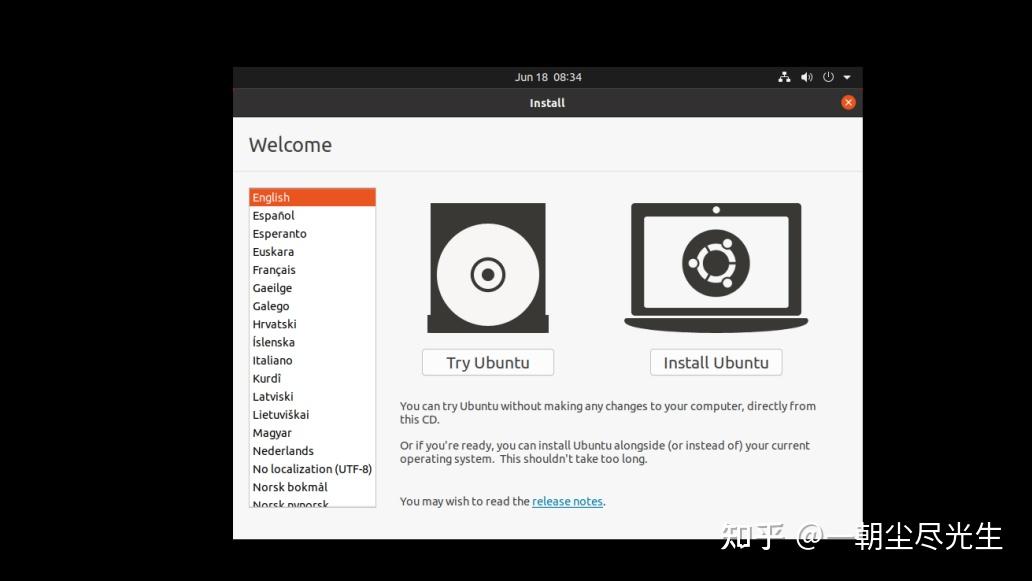1032x581 pixels.
Task: Click the Install Ubuntu button
Action: pyautogui.click(x=715, y=362)
